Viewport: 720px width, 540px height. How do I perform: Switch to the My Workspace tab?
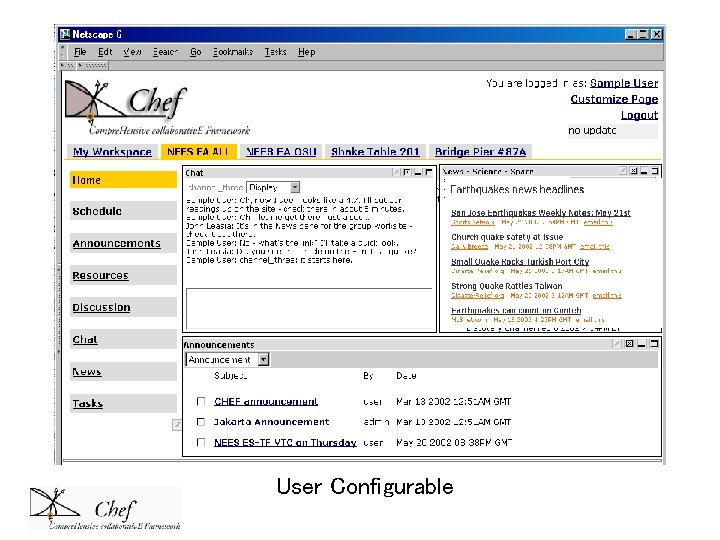(112, 152)
